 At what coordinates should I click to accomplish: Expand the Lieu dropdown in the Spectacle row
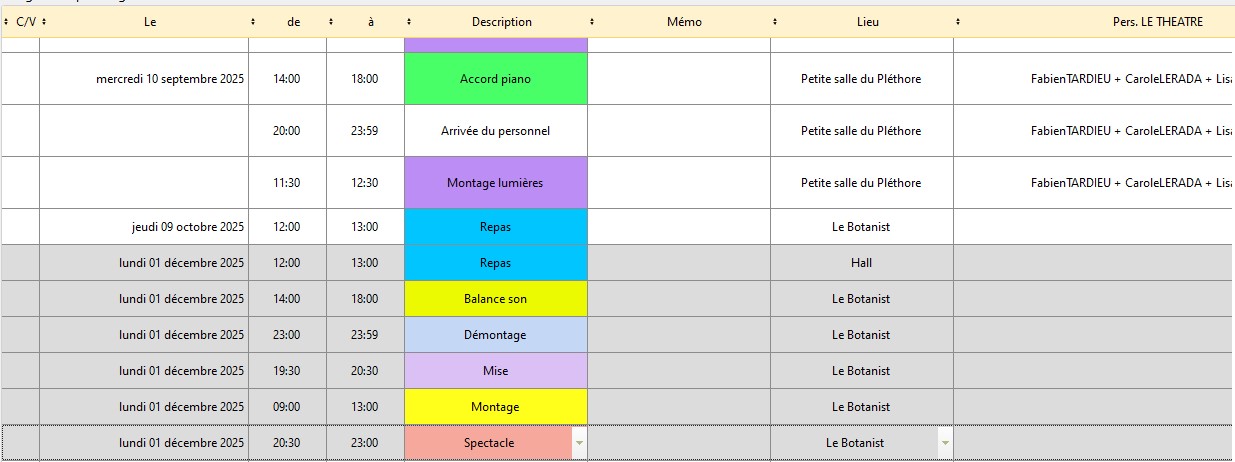coord(945,443)
